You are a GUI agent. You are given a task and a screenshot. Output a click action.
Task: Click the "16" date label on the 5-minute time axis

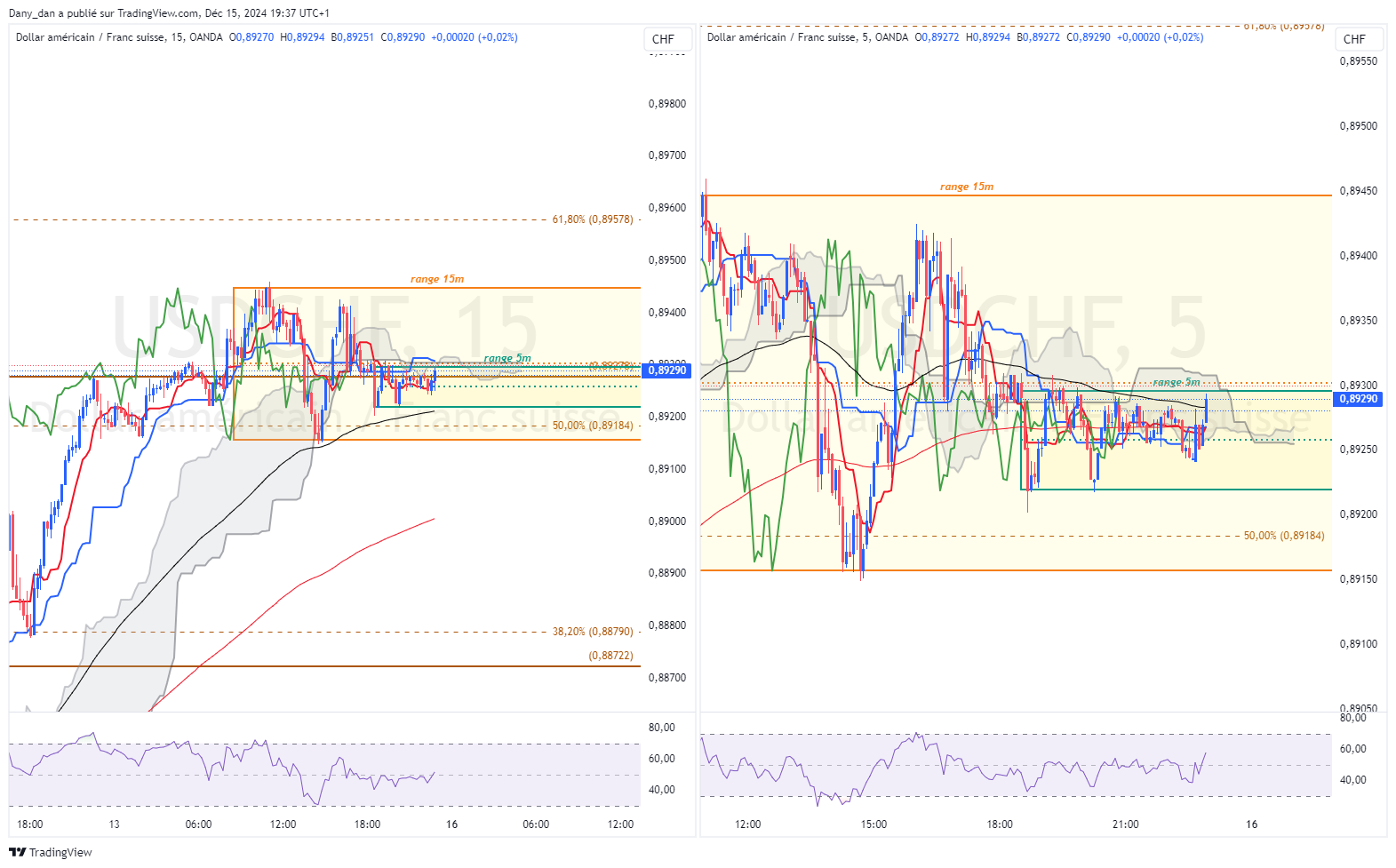click(x=1251, y=824)
